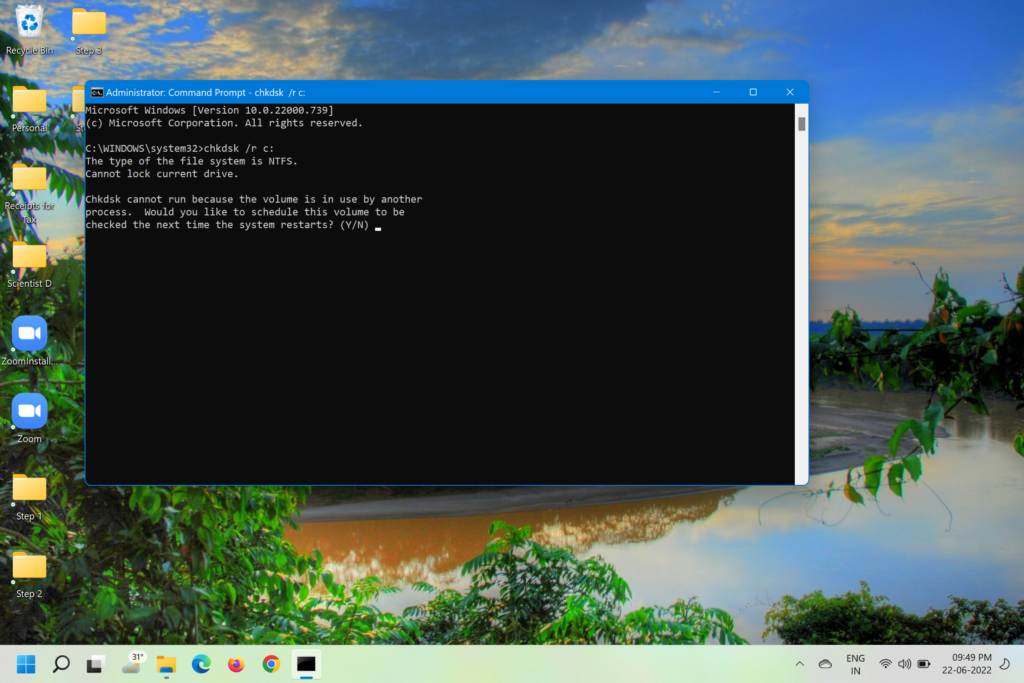
Task: Select the Step 1 desktop folder
Action: (29, 489)
